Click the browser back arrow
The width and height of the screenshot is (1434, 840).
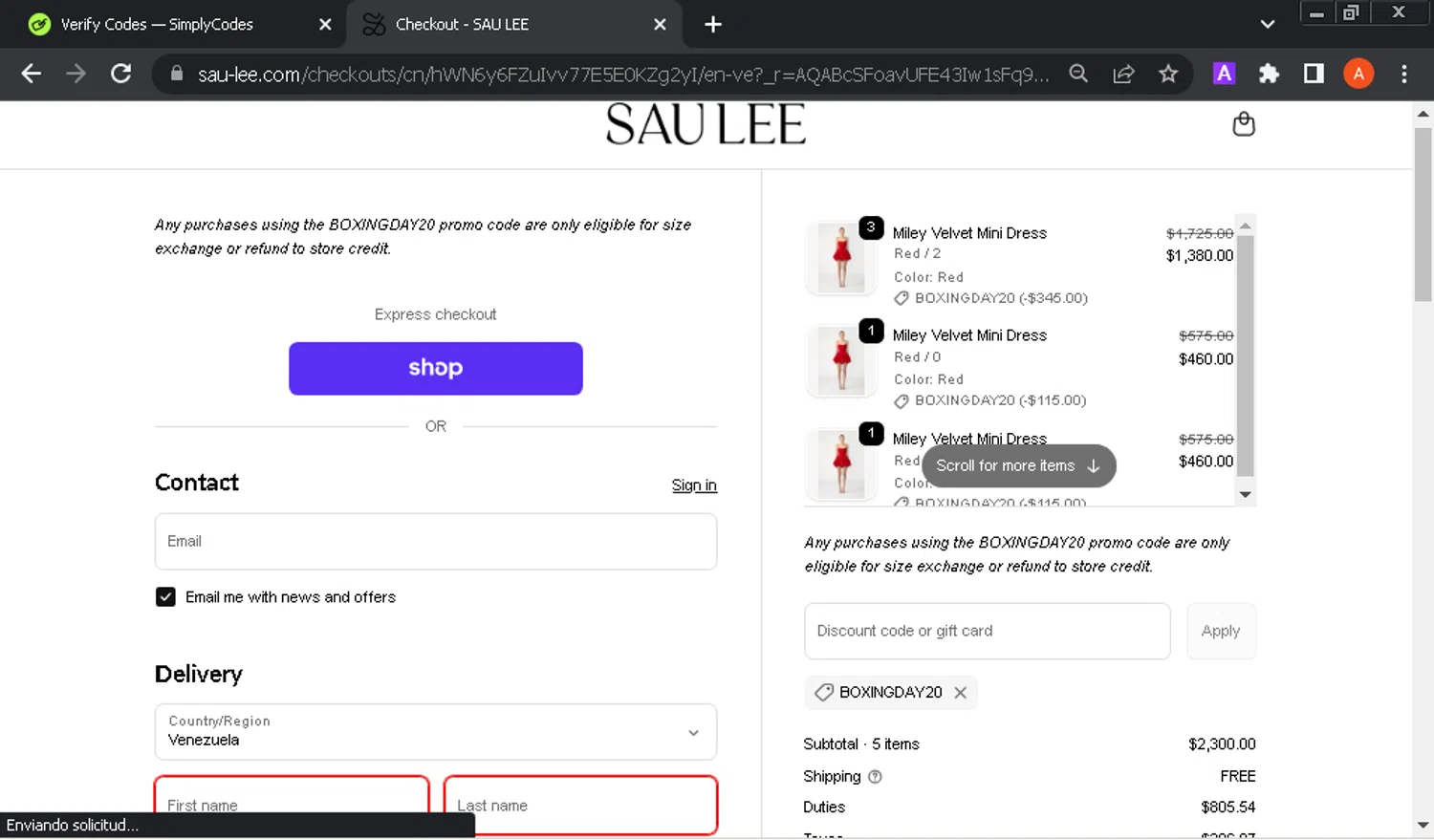click(31, 74)
